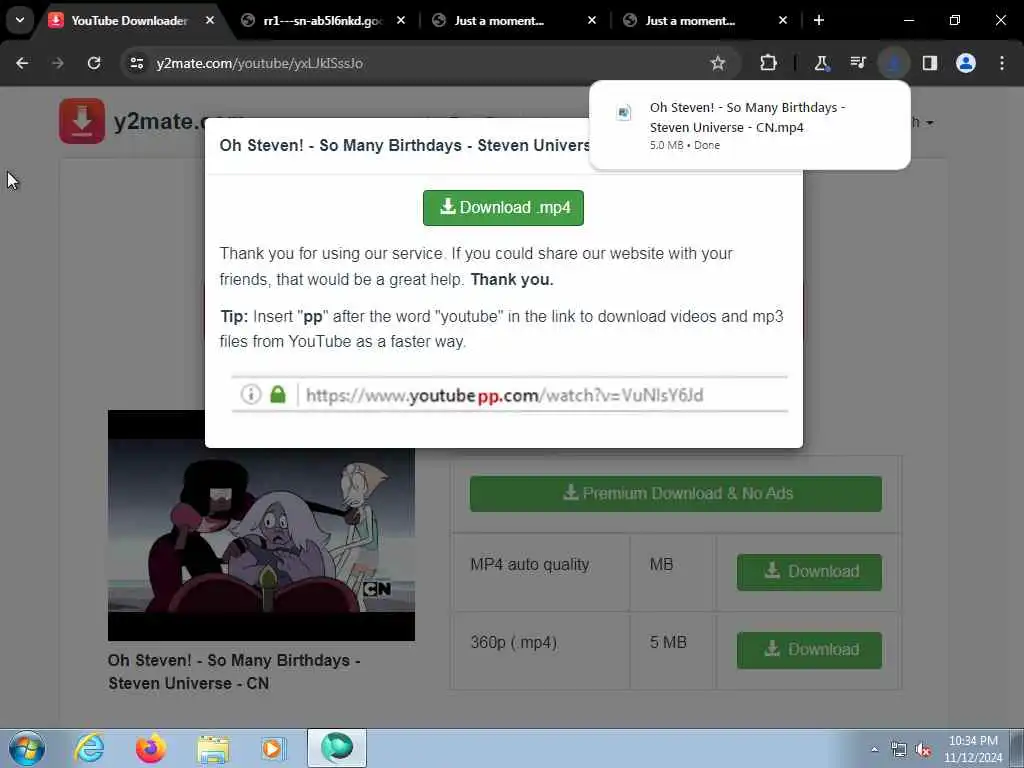The width and height of the screenshot is (1024, 768).
Task: Click the modal title Oh Steven! text
Action: 405,145
